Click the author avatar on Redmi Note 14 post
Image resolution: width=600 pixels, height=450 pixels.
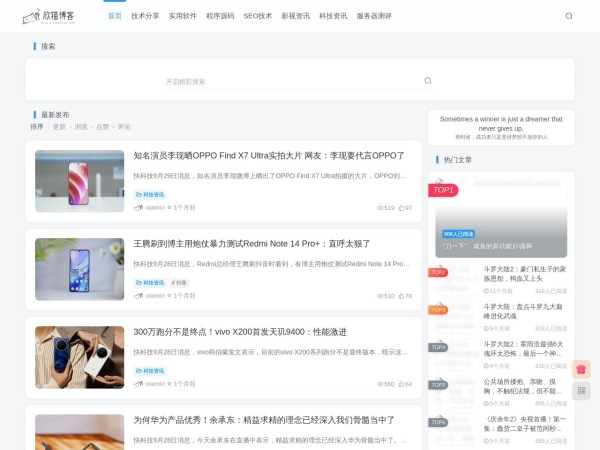139,296
